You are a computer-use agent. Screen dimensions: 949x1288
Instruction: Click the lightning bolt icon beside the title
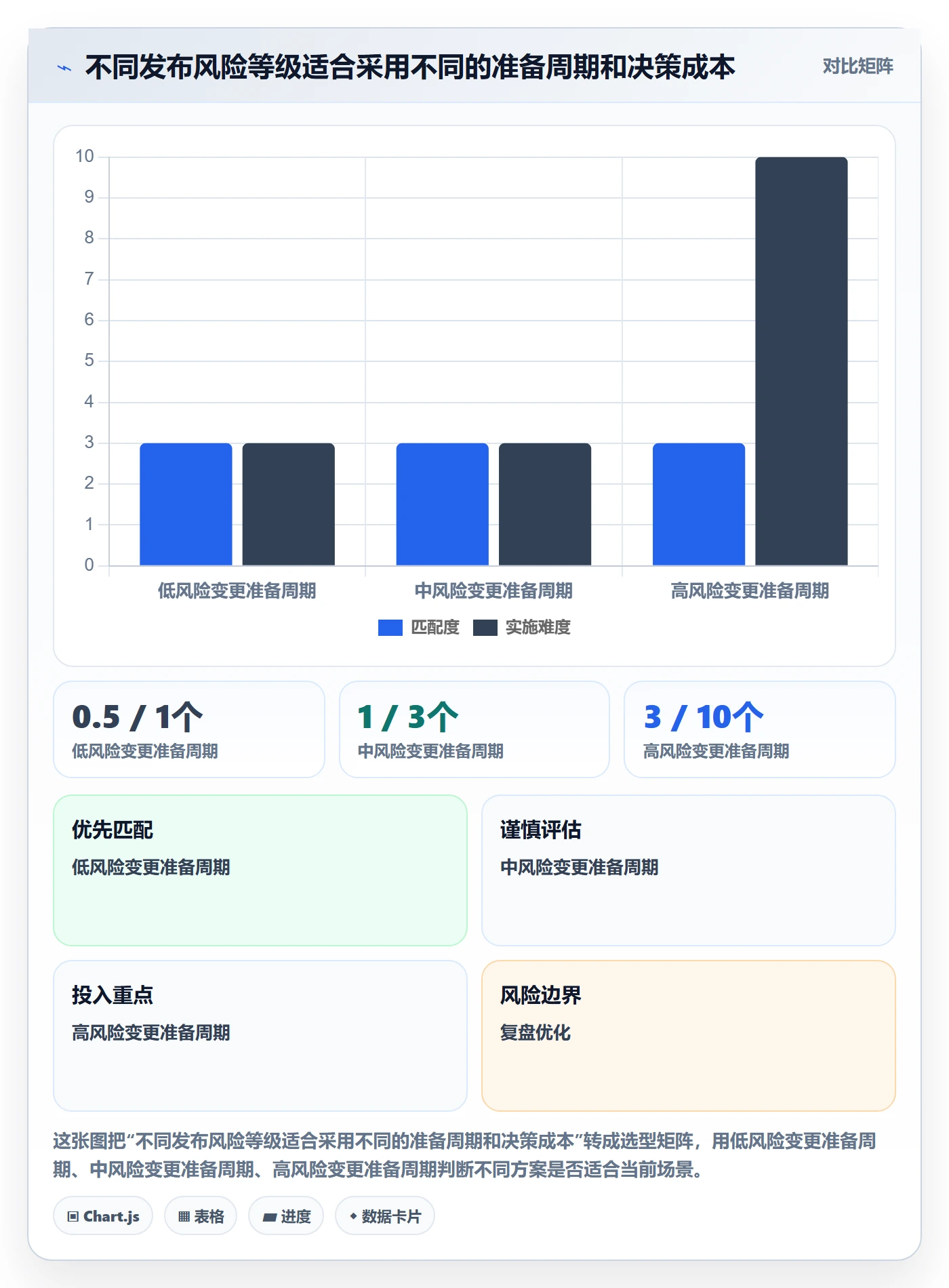pyautogui.click(x=64, y=68)
